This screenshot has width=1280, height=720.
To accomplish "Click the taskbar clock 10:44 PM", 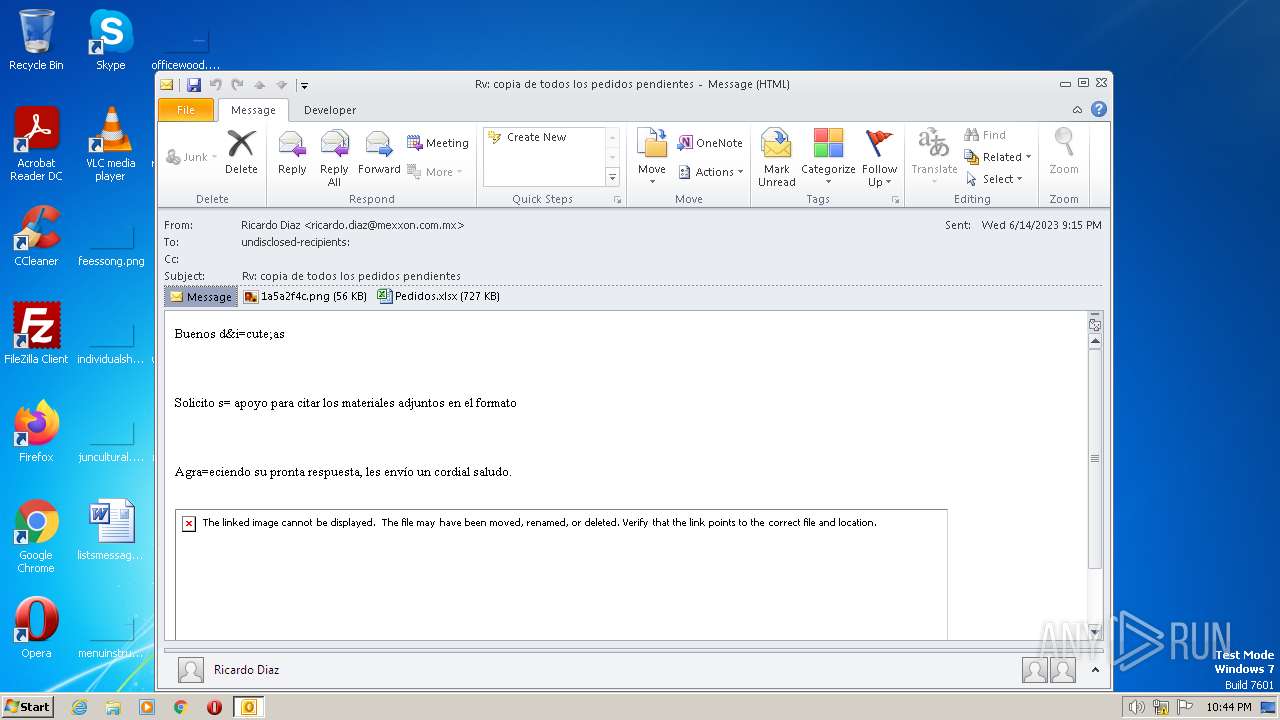I will coord(1229,707).
